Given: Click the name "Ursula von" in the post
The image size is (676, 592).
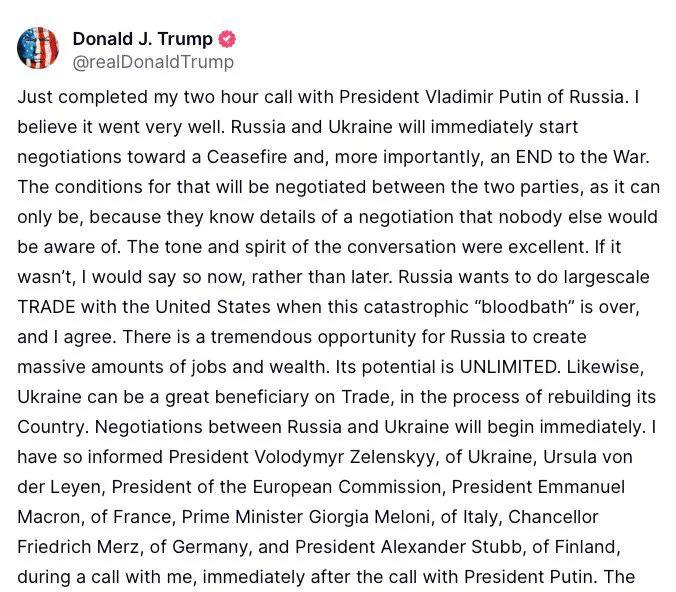Looking at the screenshot, I should (588, 457).
